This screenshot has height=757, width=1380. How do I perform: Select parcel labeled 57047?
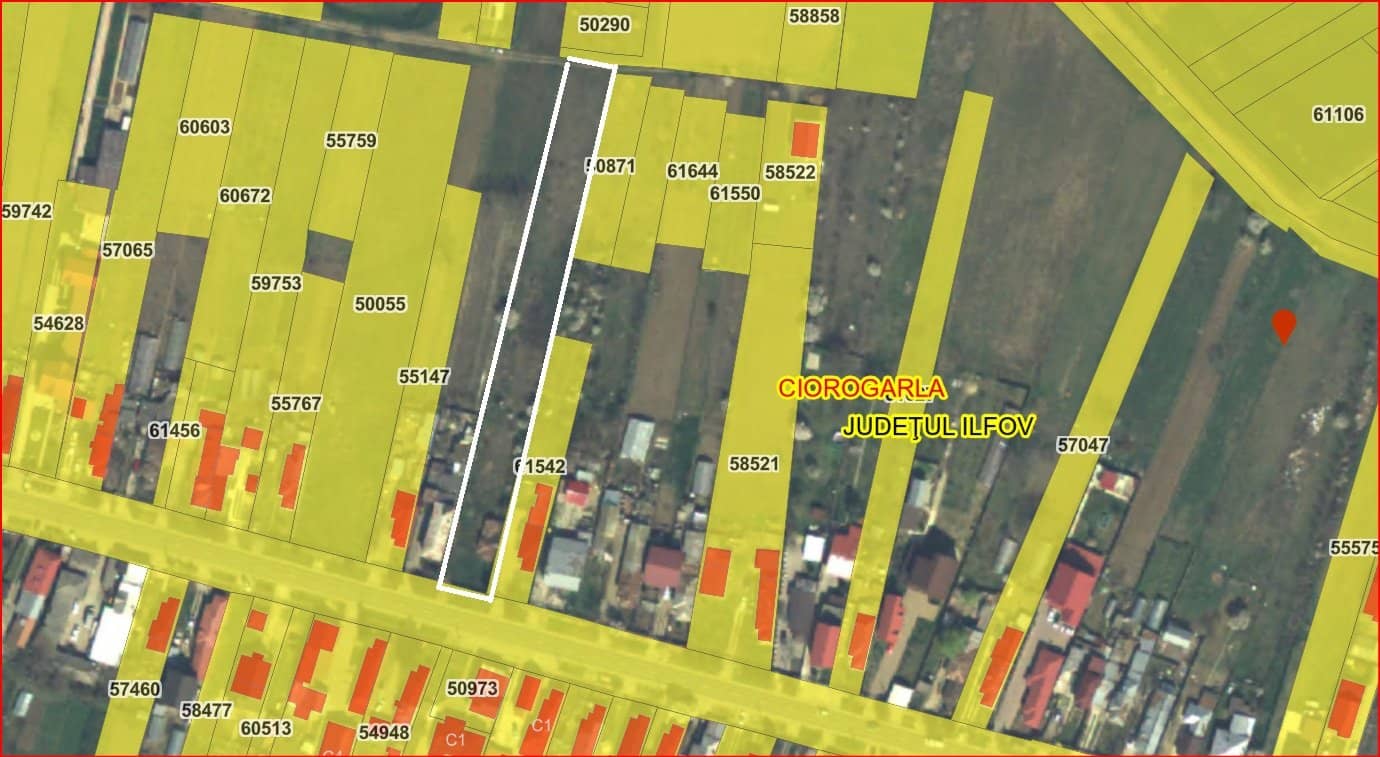(1083, 444)
